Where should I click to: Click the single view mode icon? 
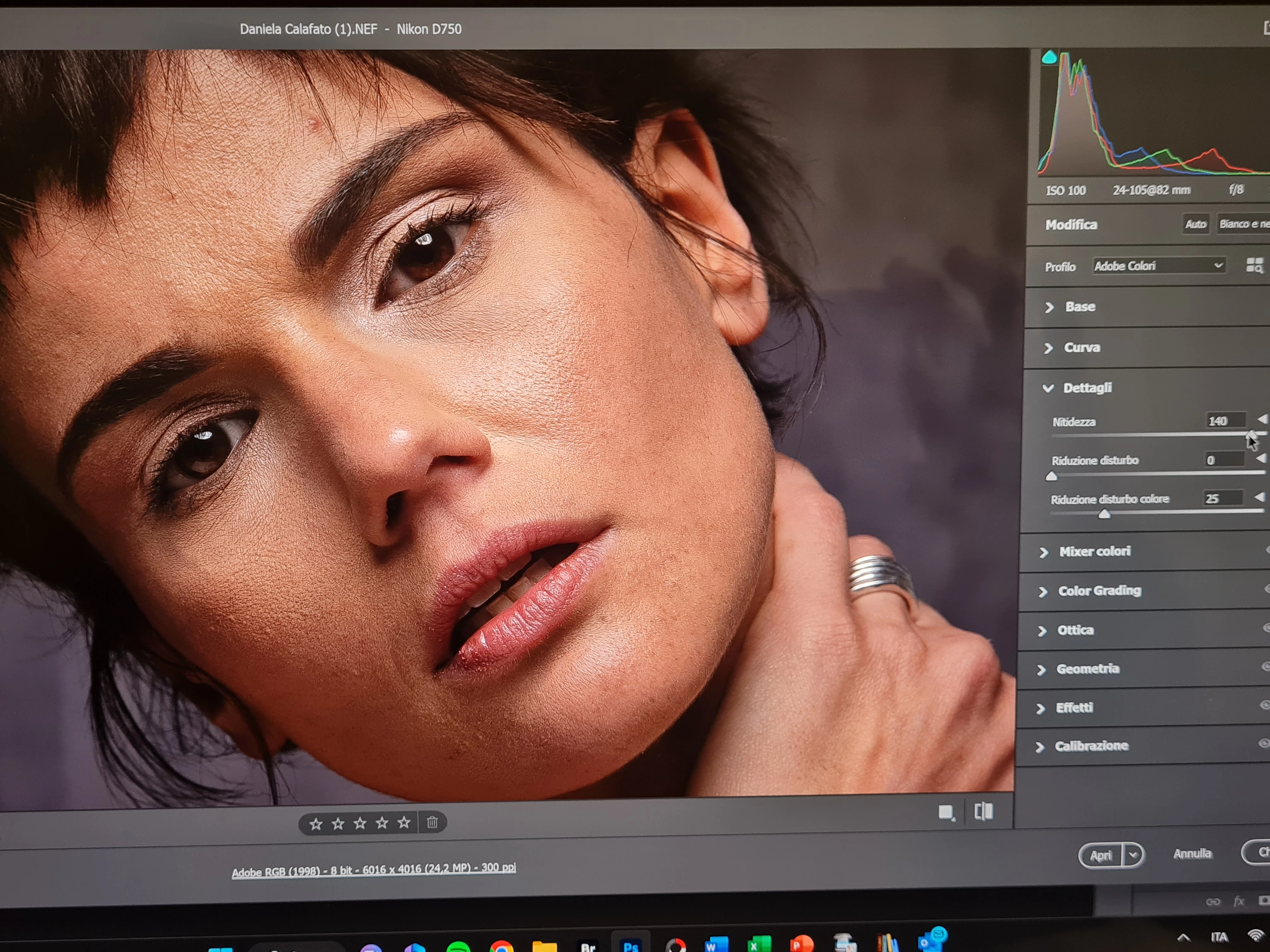[946, 812]
